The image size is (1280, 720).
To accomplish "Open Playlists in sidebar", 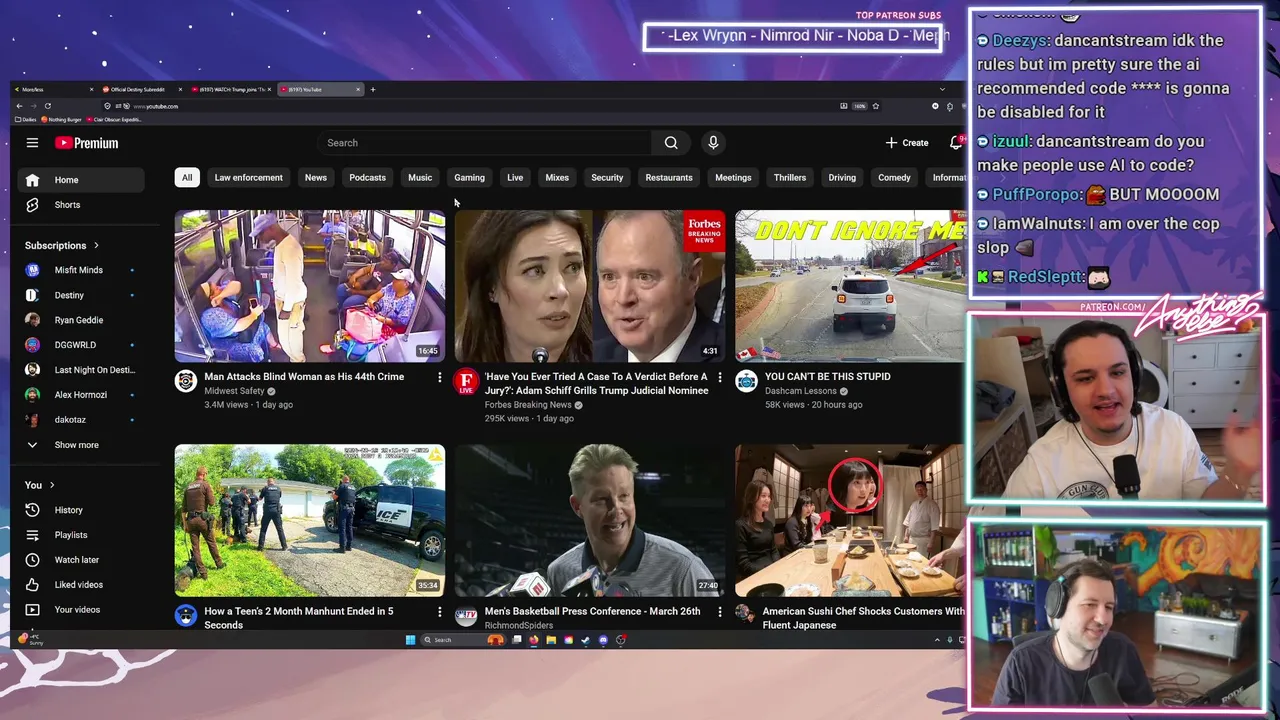I will click(80, 535).
